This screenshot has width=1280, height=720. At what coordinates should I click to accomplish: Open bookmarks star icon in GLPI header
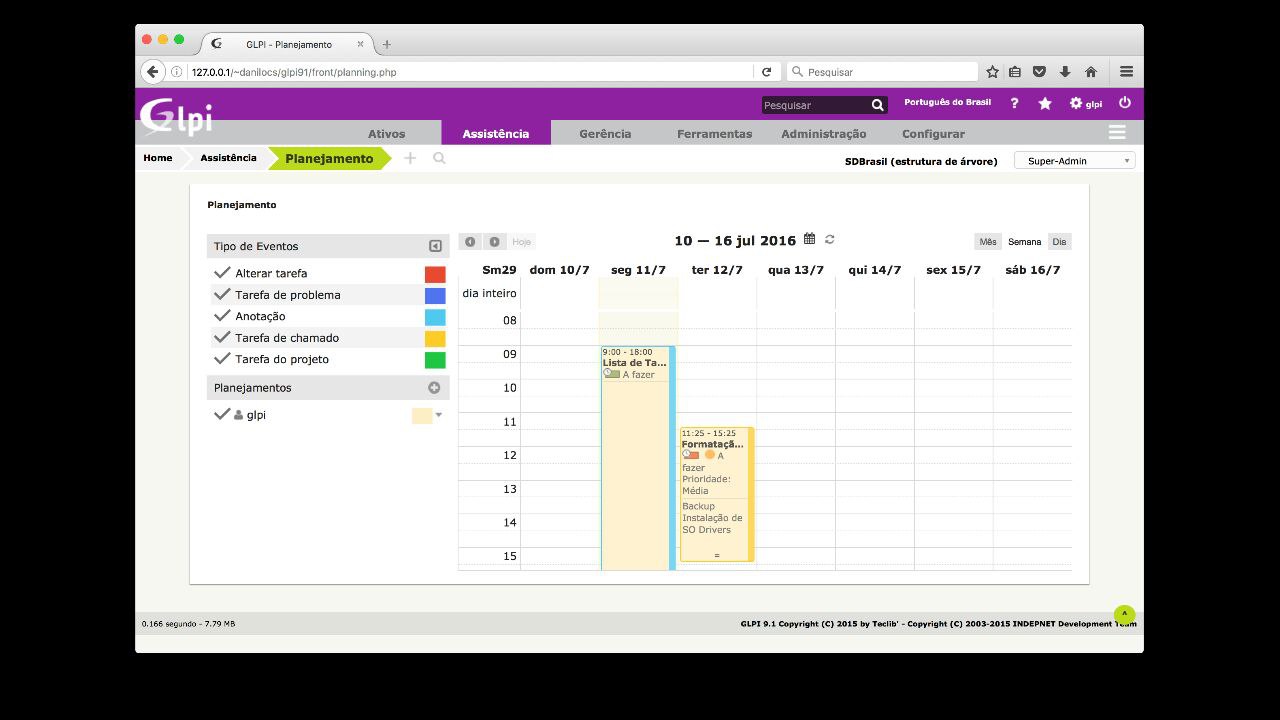click(x=1045, y=103)
